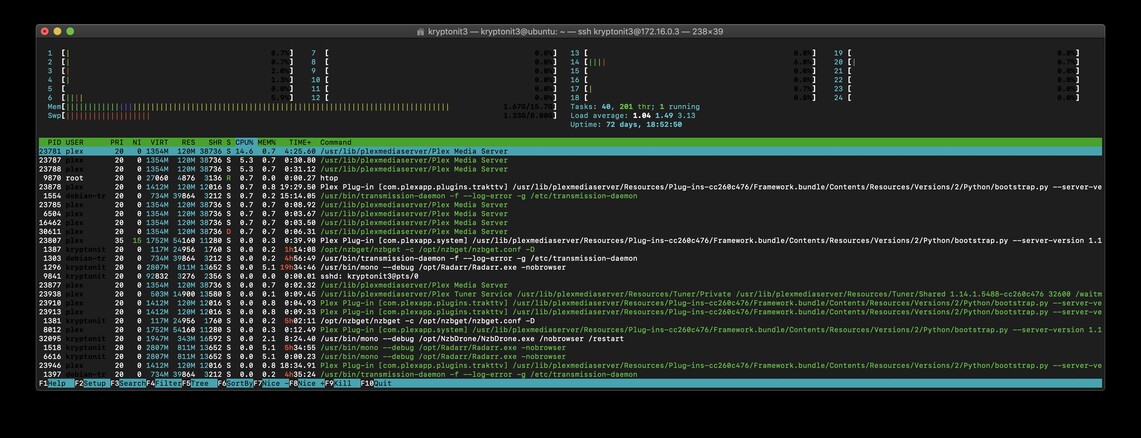Select process row PID 23910
The image size is (1141, 438).
[570, 303]
